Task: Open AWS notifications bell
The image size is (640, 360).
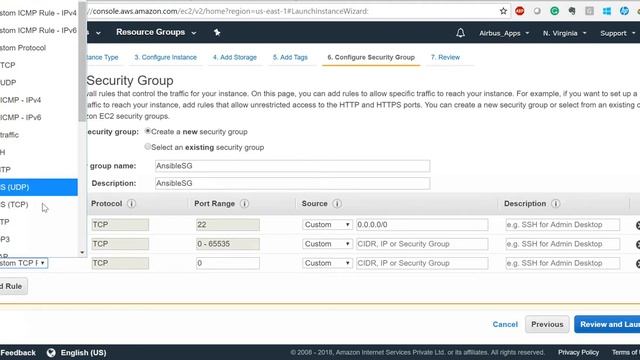Action: click(x=460, y=33)
